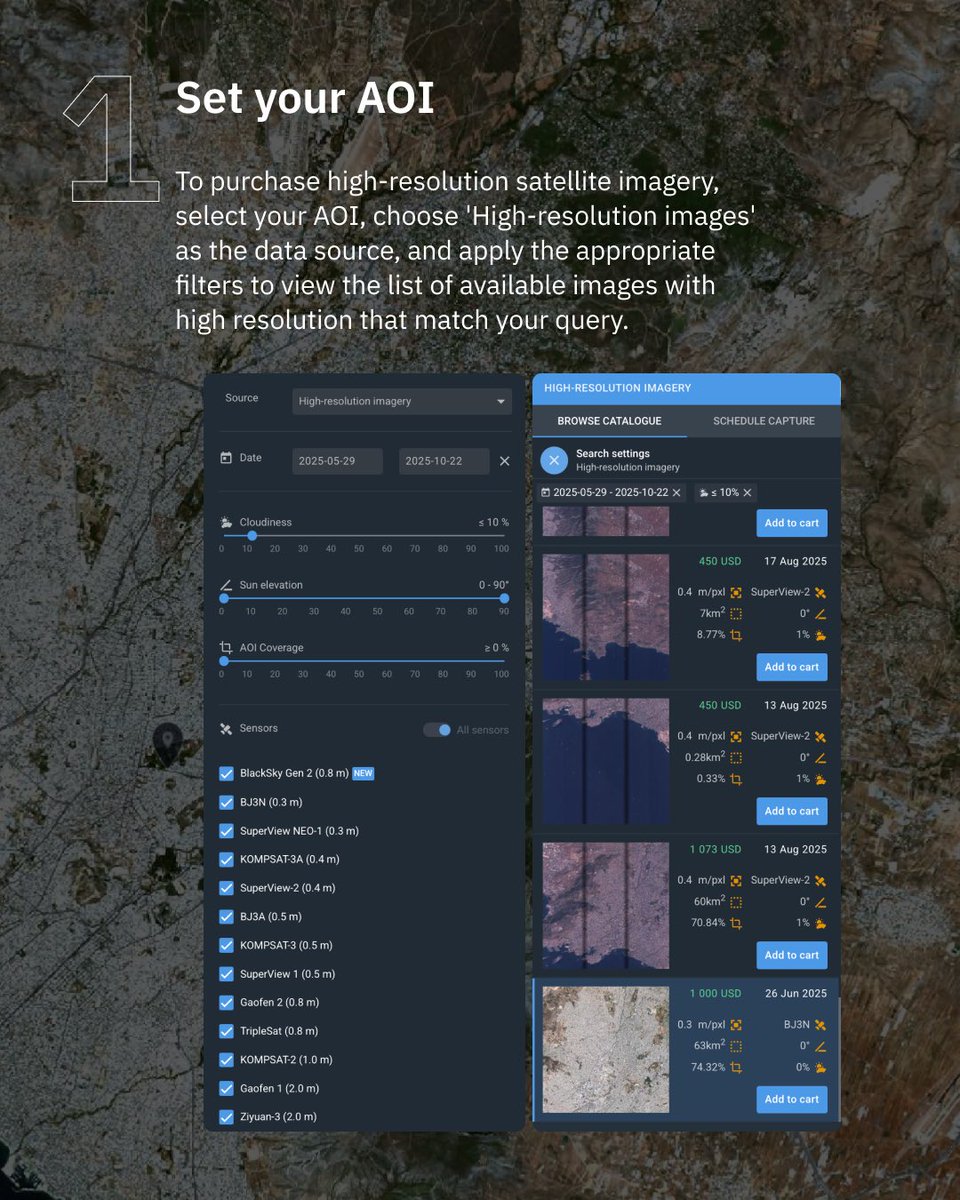Click the results list scrollbar

click(838, 1060)
